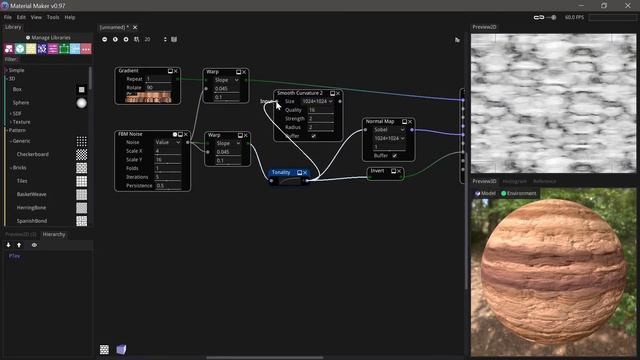This screenshot has width=640, height=360.
Task: Expand the Texture library subgroup
Action: [11, 122]
